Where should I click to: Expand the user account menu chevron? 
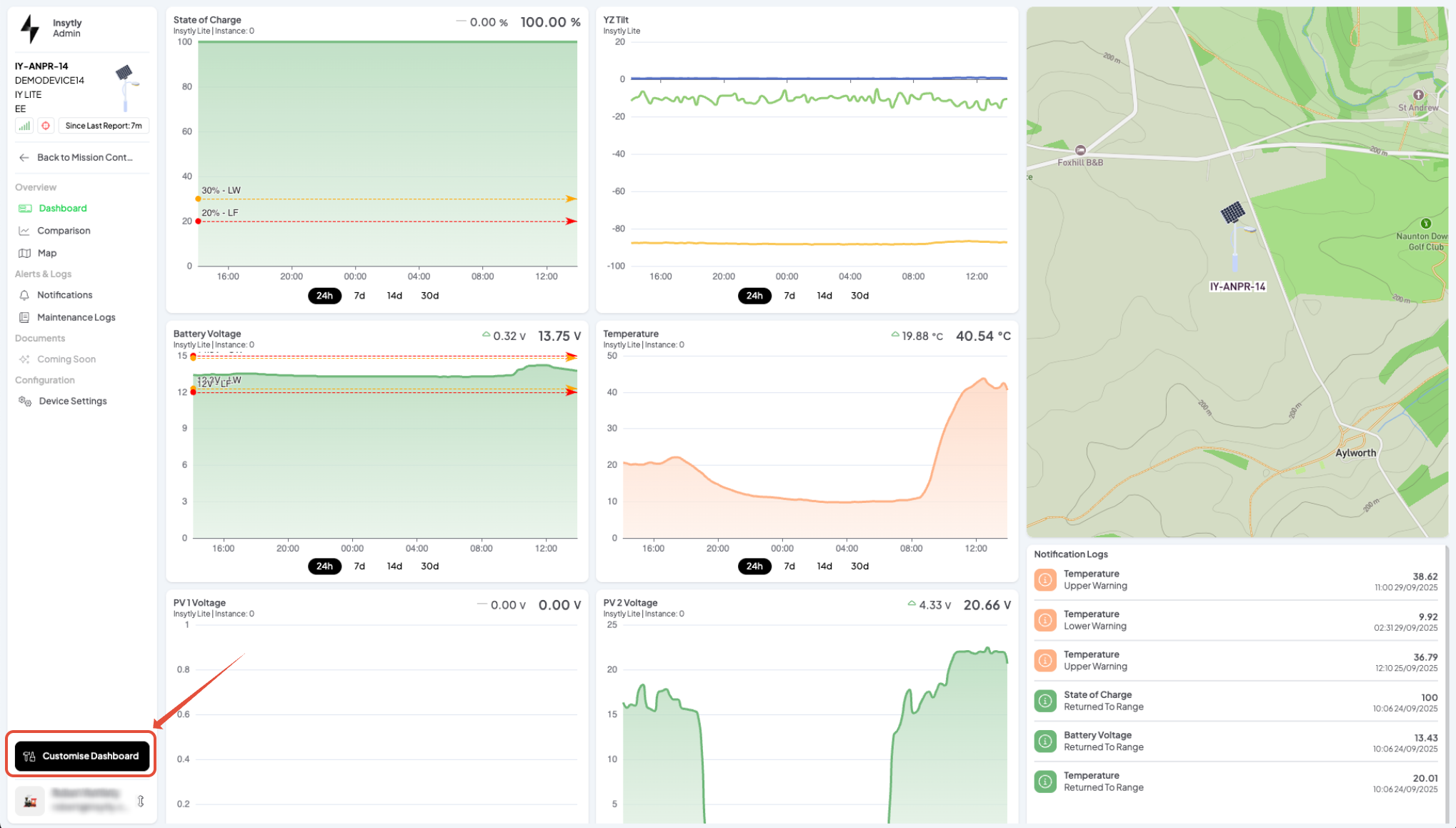click(141, 801)
